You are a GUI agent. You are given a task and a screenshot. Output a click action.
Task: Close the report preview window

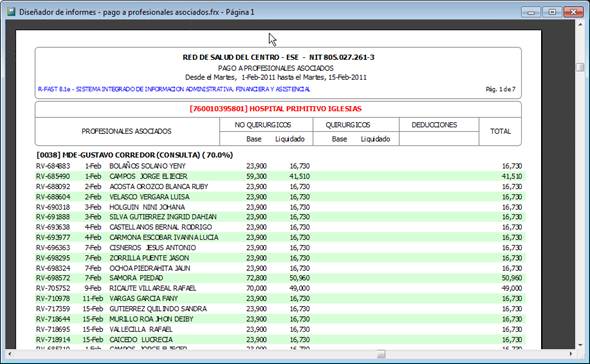tap(573, 12)
